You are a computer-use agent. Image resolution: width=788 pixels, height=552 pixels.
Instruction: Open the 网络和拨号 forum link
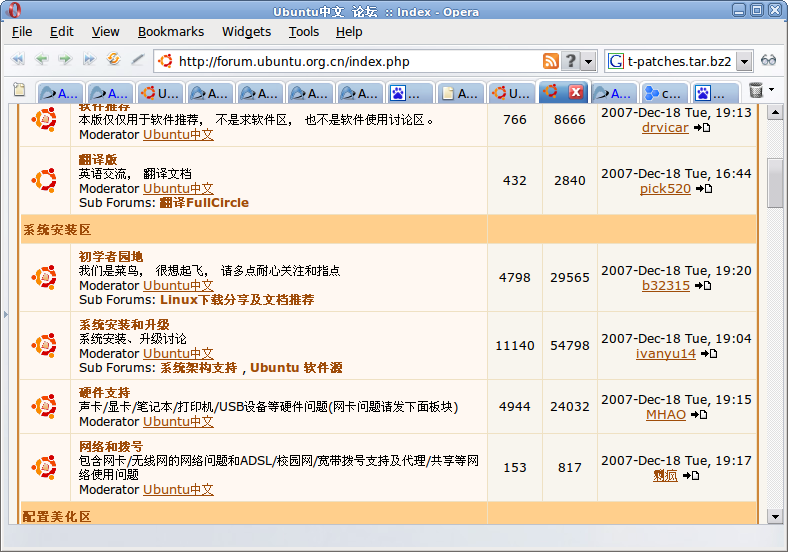pyautogui.click(x=111, y=446)
